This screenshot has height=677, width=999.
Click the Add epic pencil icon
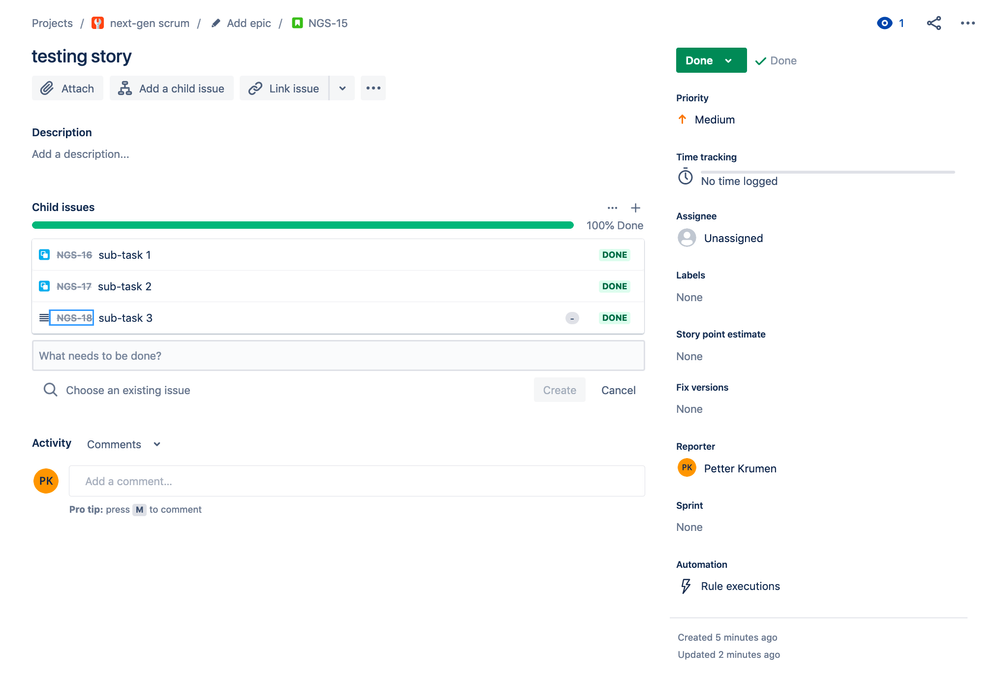(216, 24)
